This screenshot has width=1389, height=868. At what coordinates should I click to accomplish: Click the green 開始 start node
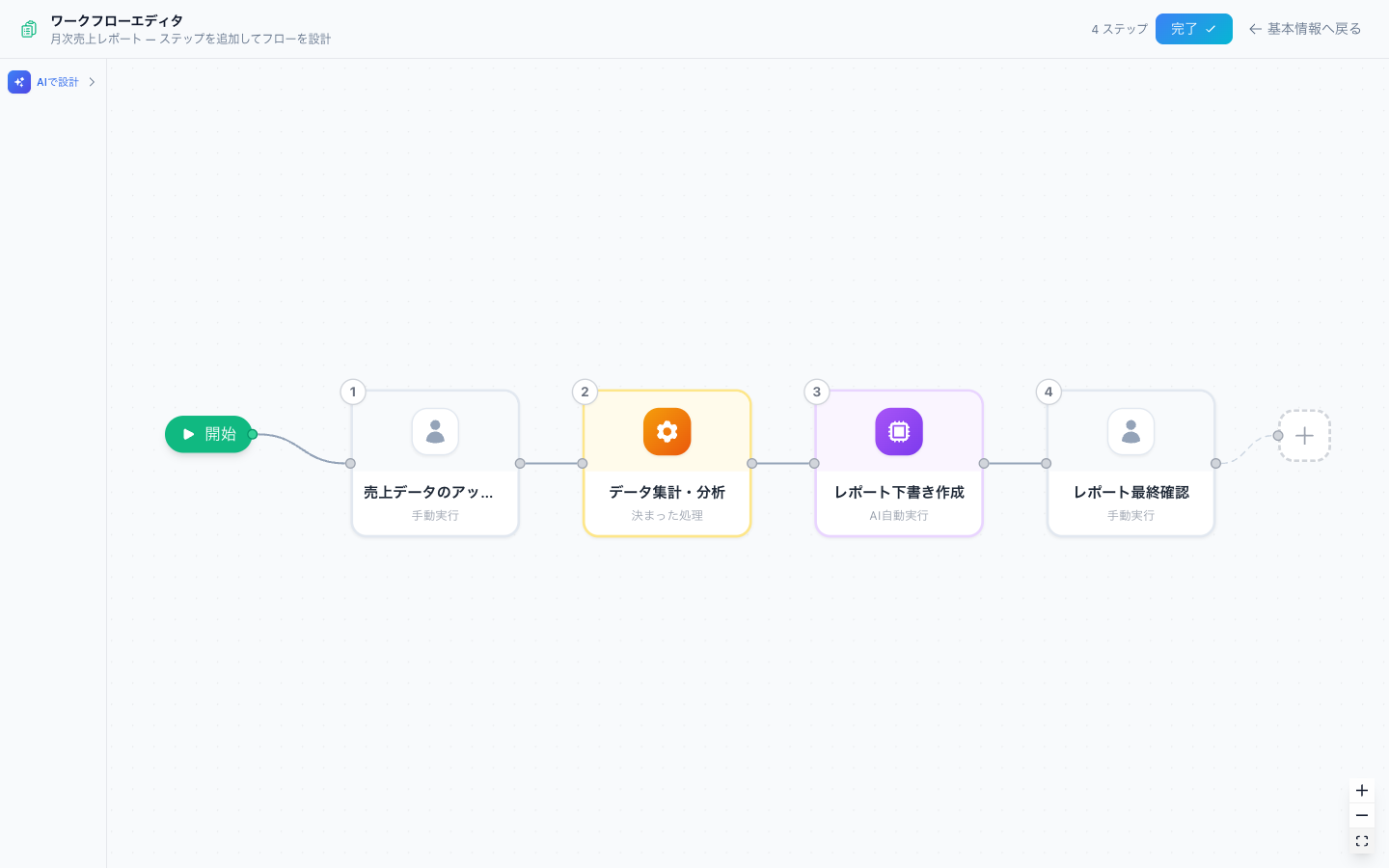coord(208,434)
